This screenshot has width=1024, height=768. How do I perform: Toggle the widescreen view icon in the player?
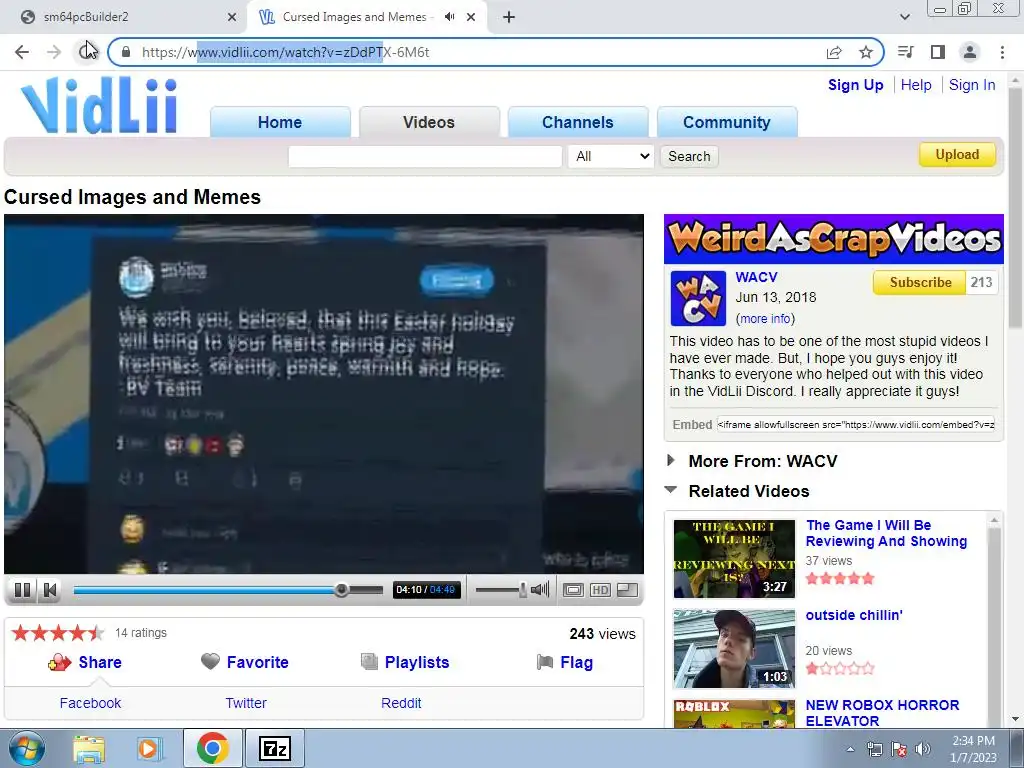pyautogui.click(x=573, y=590)
